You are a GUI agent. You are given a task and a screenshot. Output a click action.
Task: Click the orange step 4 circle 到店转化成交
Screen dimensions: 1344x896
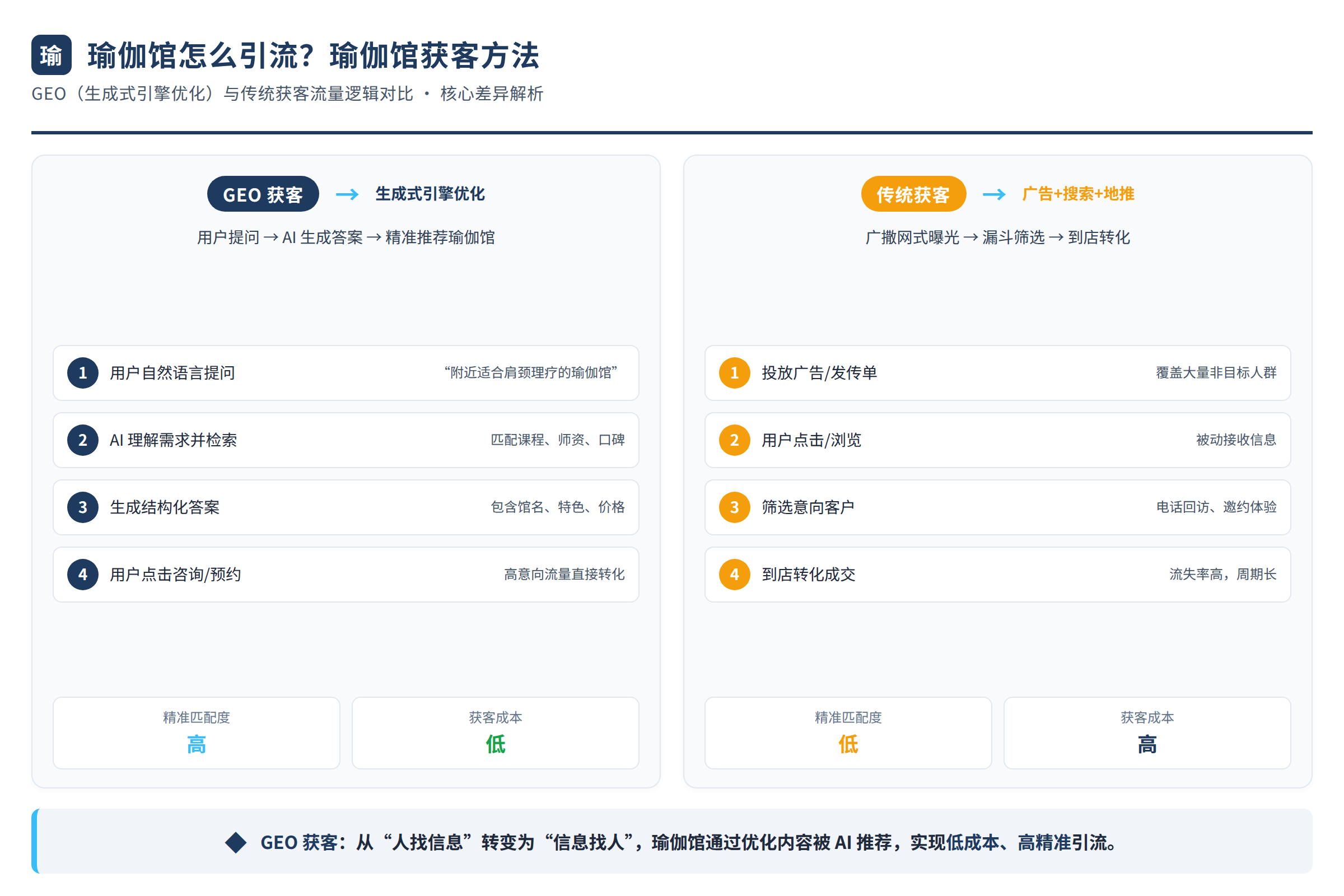click(735, 575)
